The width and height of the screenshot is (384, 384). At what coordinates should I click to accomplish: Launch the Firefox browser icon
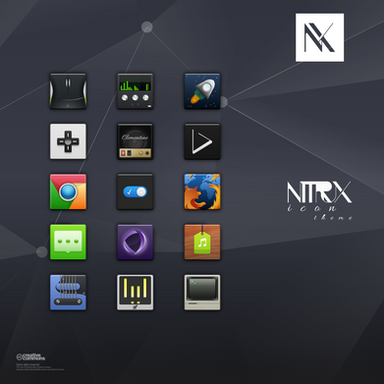pyautogui.click(x=202, y=192)
